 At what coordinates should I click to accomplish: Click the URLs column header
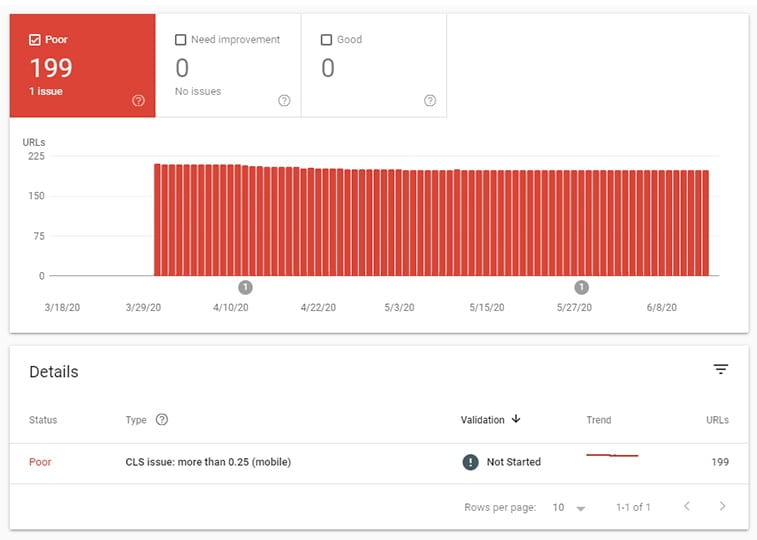[x=717, y=420]
